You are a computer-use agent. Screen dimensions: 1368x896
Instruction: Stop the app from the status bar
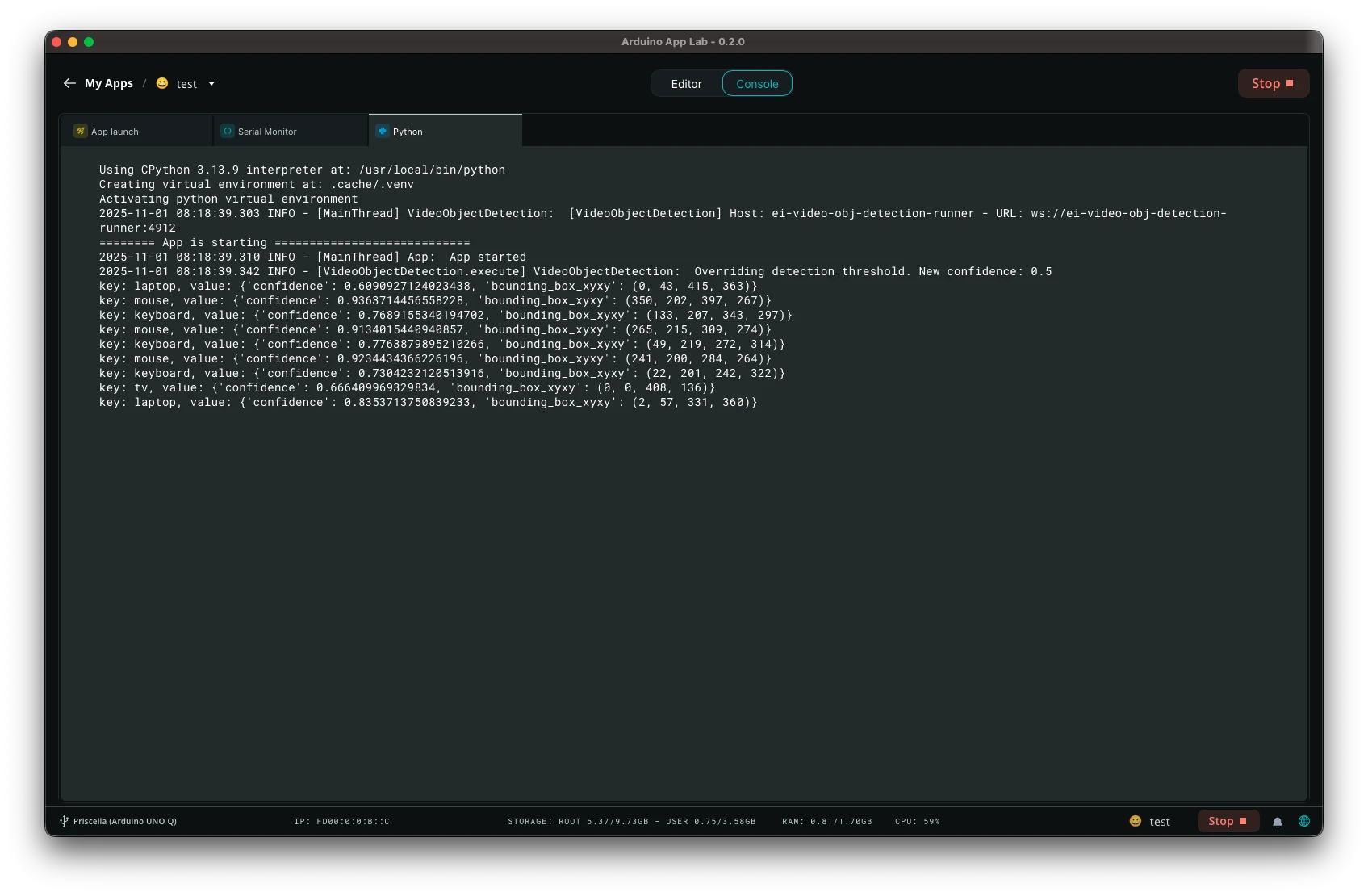pos(1228,821)
